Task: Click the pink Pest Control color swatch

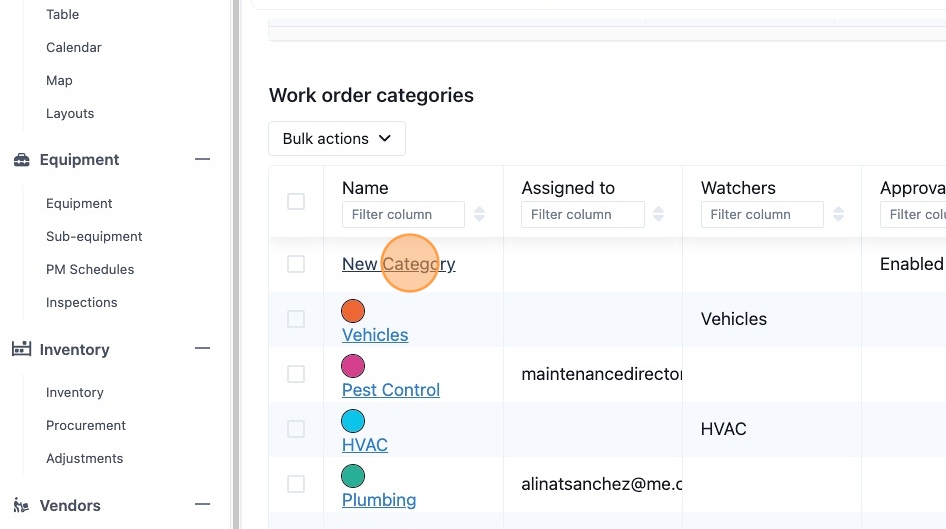Action: 353,366
